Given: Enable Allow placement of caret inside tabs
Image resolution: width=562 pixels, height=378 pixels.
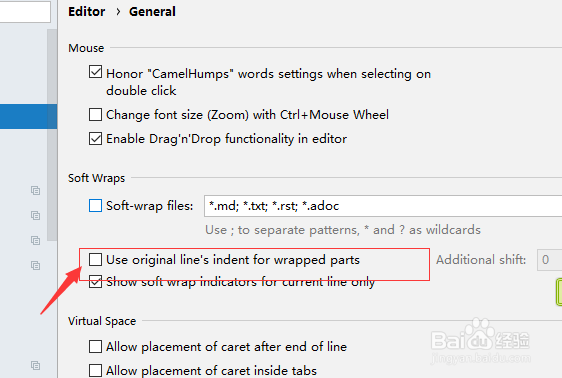Looking at the screenshot, I should tap(95, 370).
